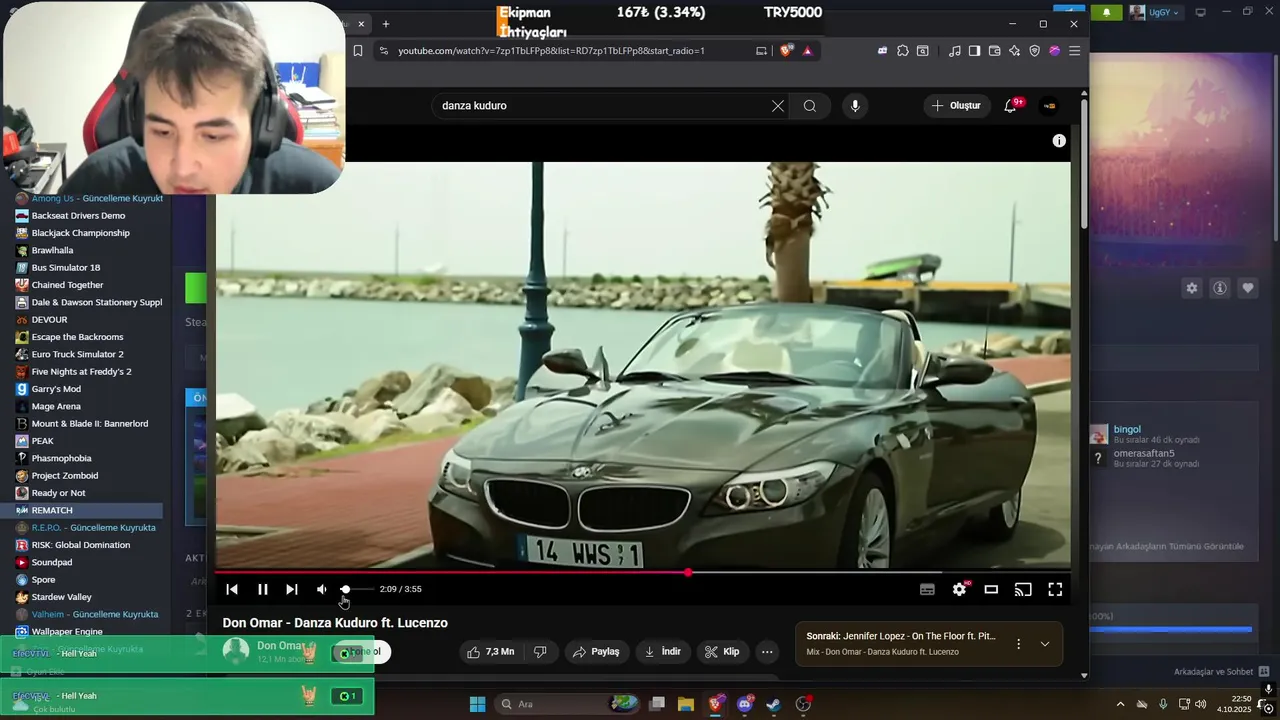Viewport: 1280px width, 720px height.
Task: Toggle the browser sidebar panel
Action: click(974, 51)
